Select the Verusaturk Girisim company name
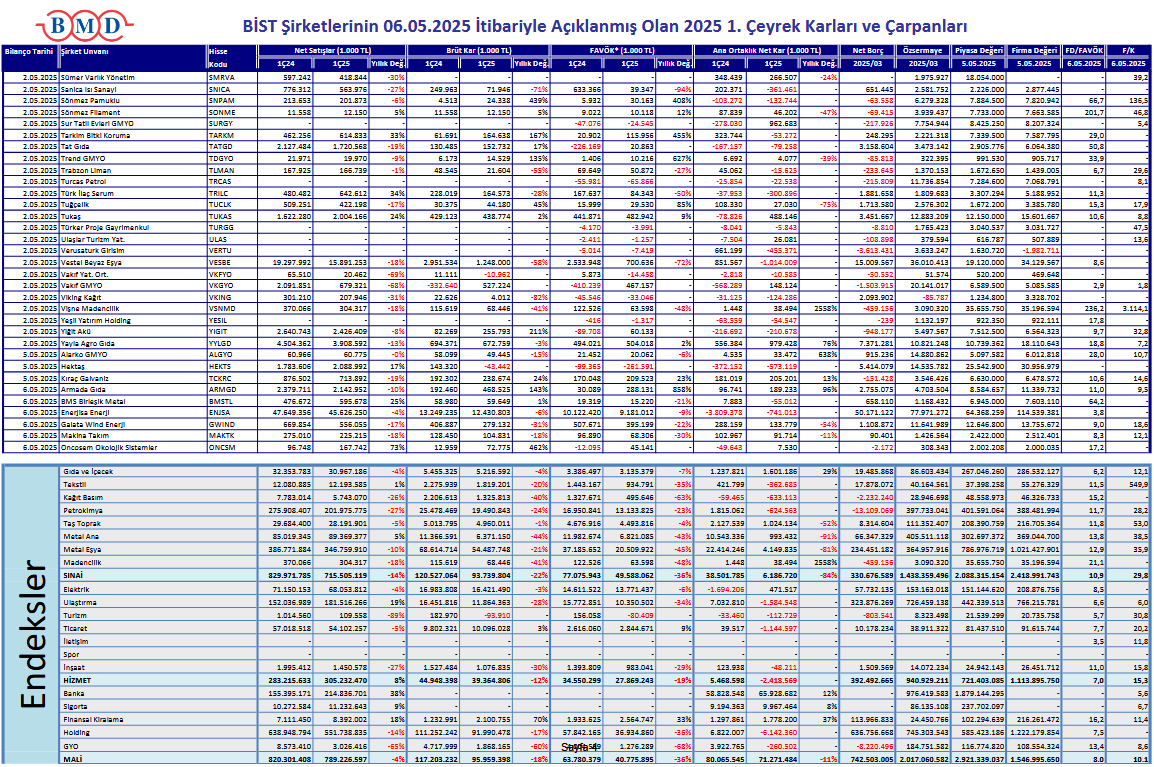The height and width of the screenshot is (767, 1154). (93, 251)
